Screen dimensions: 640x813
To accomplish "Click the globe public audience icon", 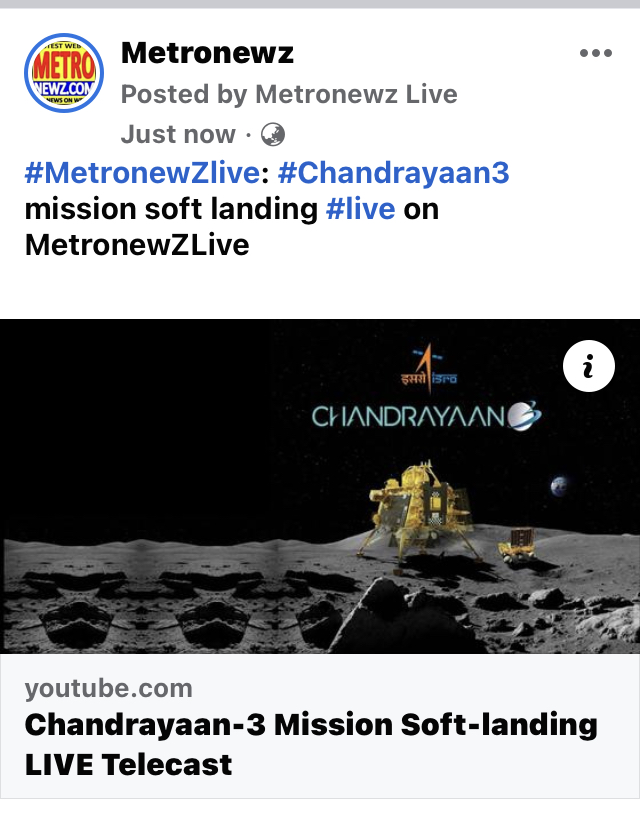I will point(272,135).
